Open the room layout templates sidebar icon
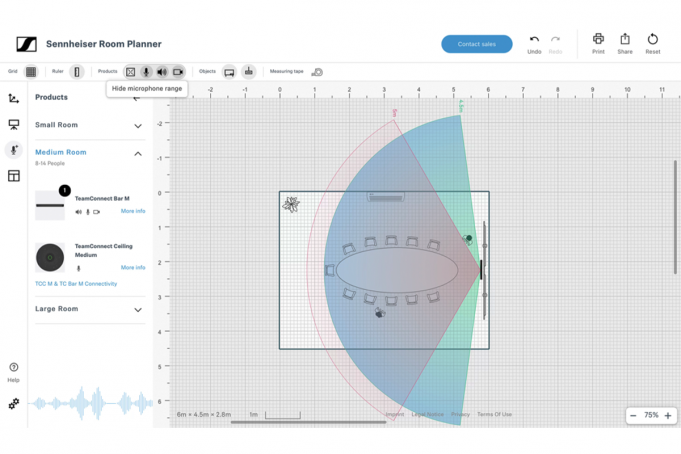The height and width of the screenshot is (454, 681). click(13, 176)
